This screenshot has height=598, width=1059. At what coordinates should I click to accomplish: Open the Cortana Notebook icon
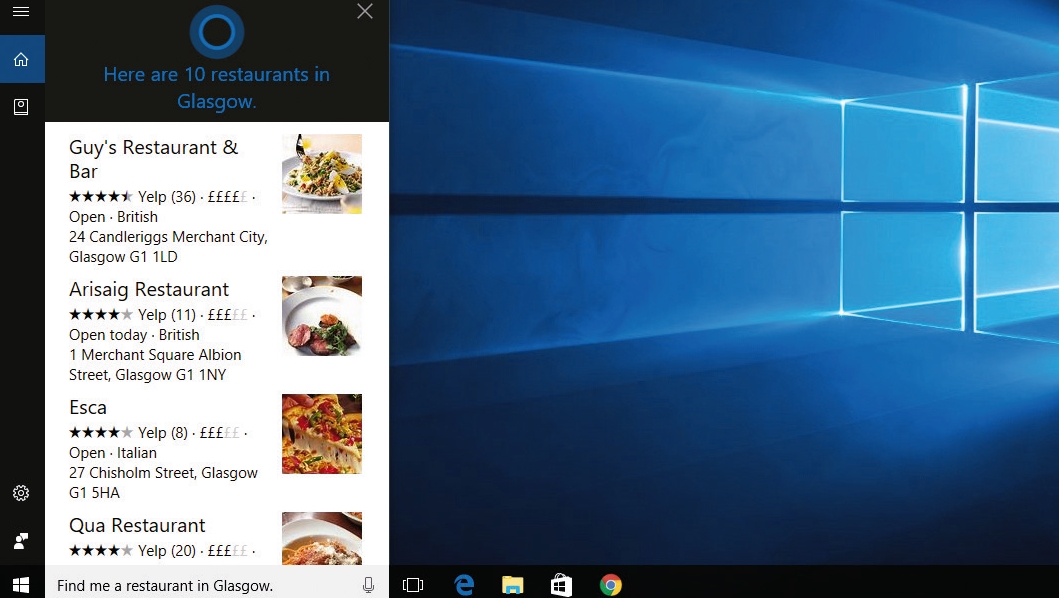pos(21,107)
